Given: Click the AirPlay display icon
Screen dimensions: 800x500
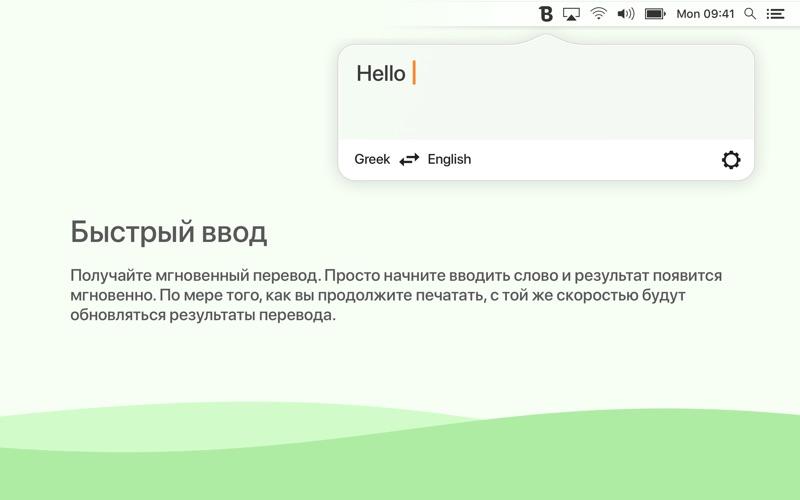Looking at the screenshot, I should point(571,14).
